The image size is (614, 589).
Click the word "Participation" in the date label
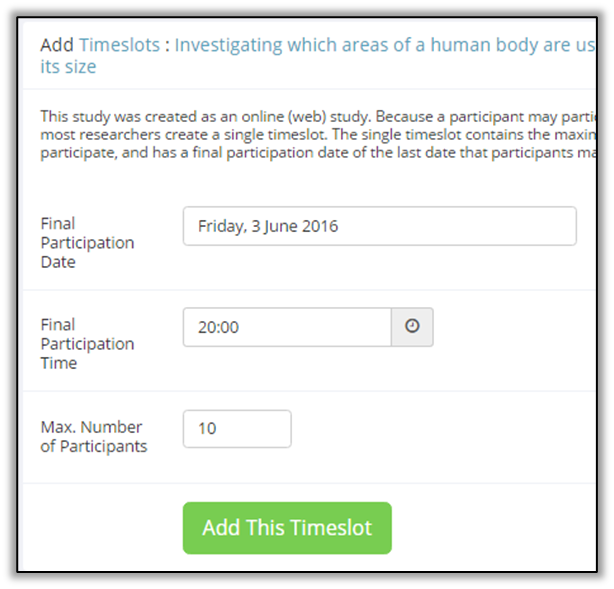point(87,243)
